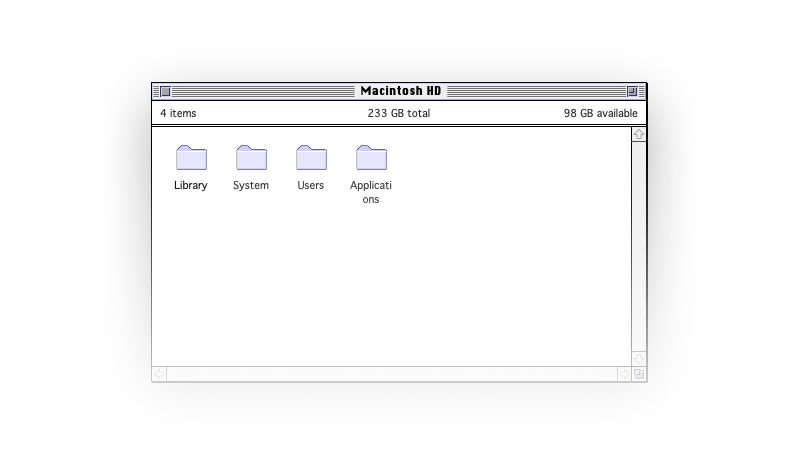The width and height of the screenshot is (800, 465).
Task: Click the vertical scrollbar track
Action: coord(639,245)
